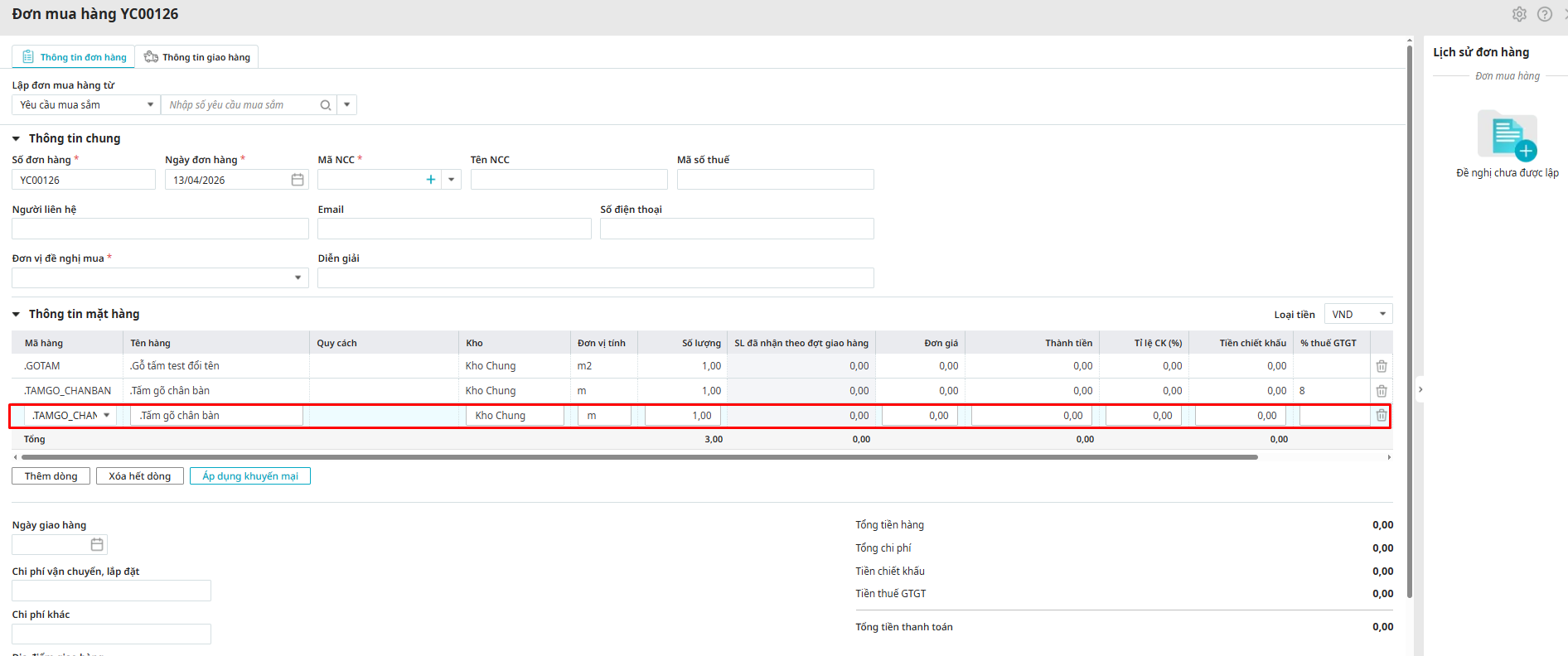Select the Thông tin đơn hàng tab

click(74, 57)
